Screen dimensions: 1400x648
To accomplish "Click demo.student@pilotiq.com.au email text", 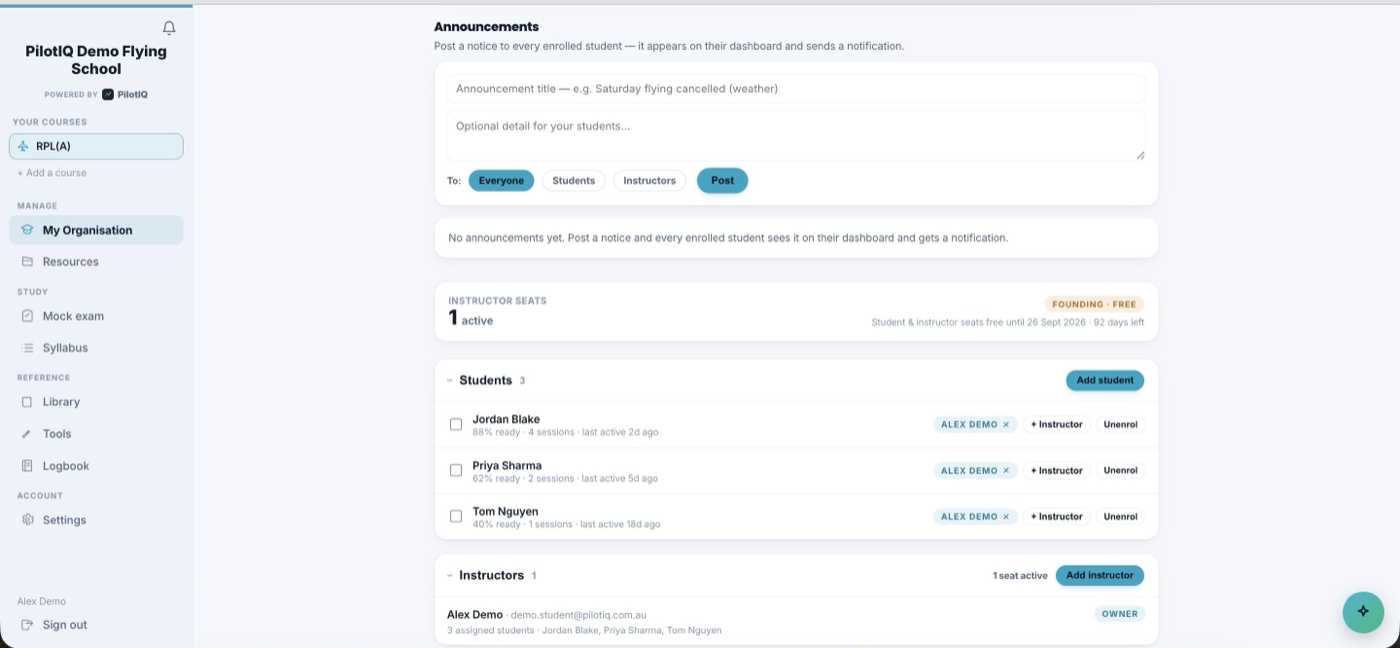I will 578,615.
